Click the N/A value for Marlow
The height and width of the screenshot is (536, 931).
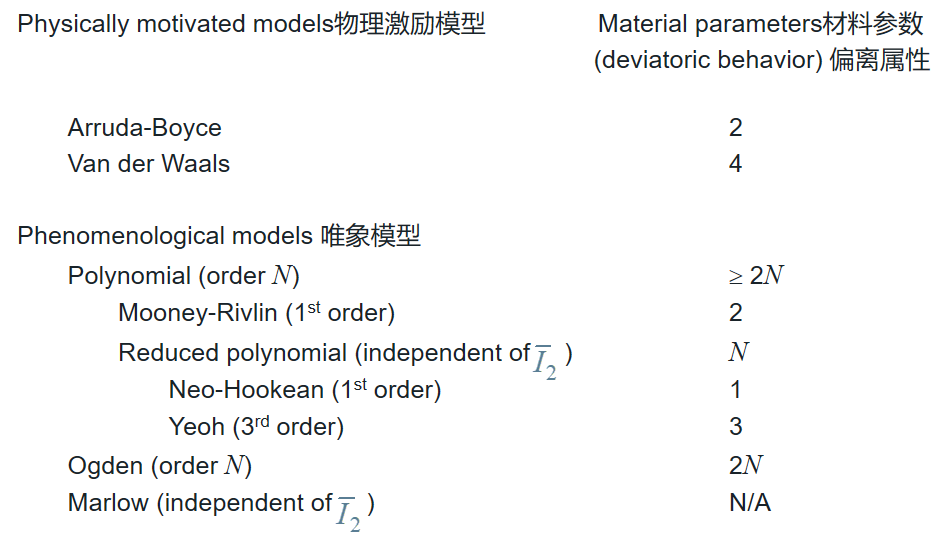750,503
